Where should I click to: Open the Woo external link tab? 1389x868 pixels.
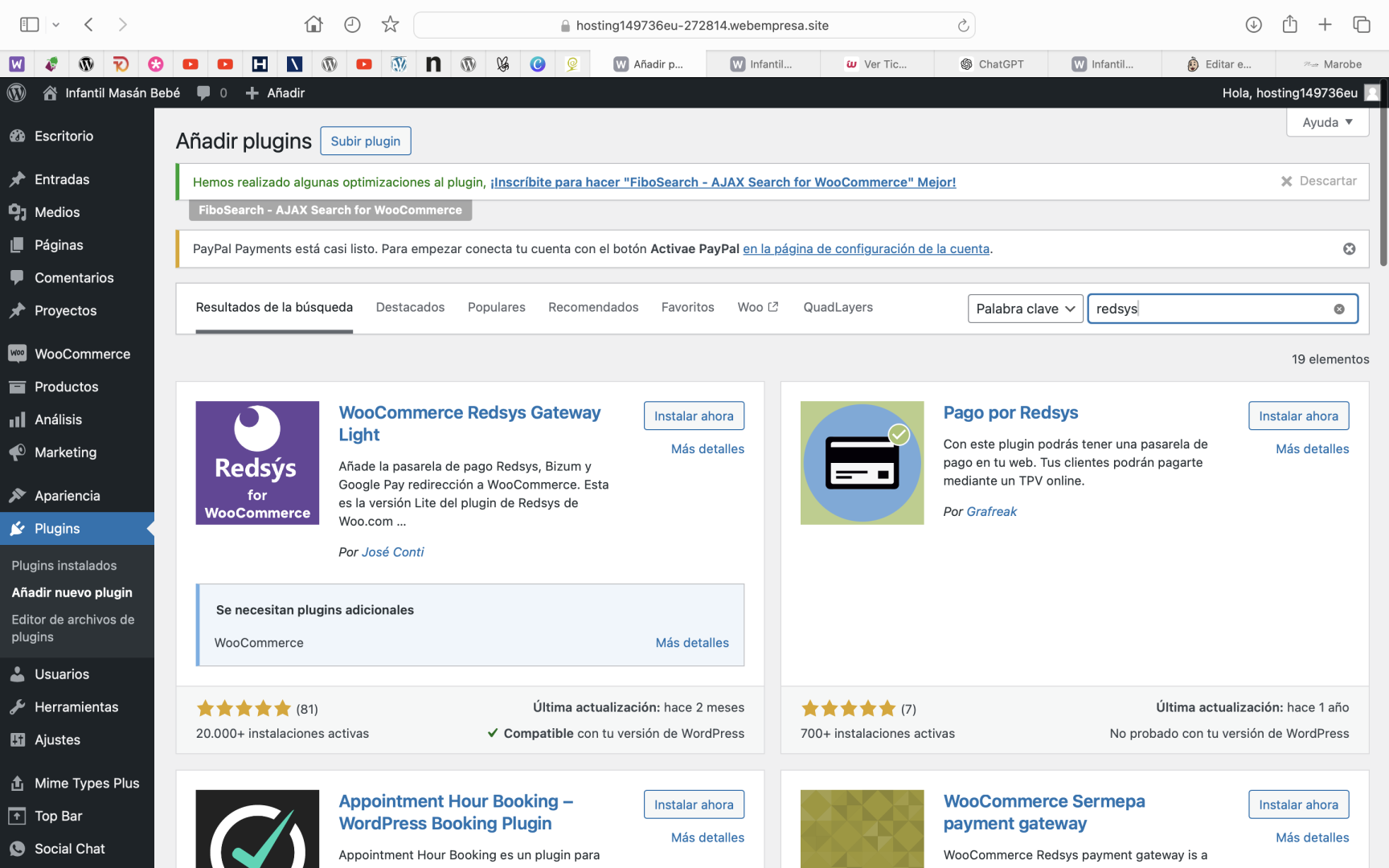pyautogui.click(x=758, y=307)
